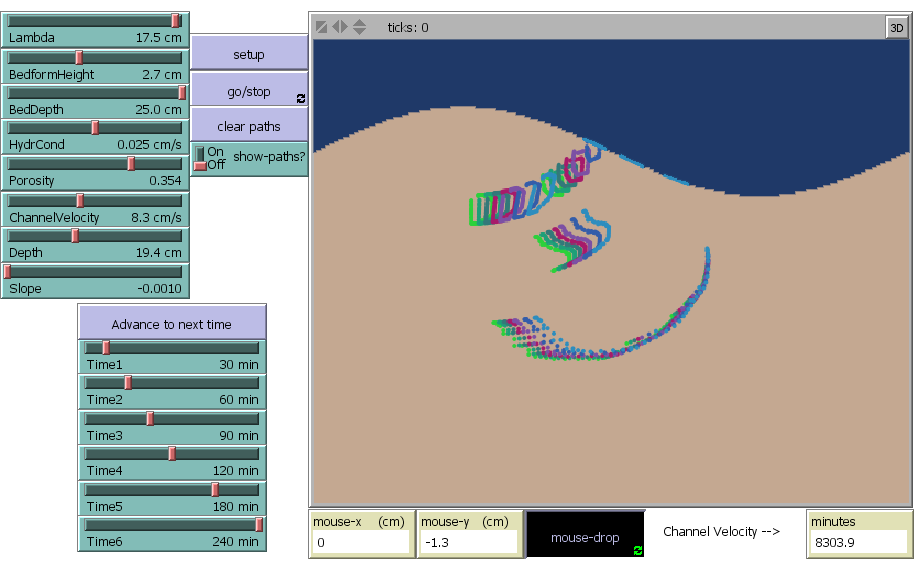
Task: Click the Time4 slider handle
Action: [x=172, y=454]
